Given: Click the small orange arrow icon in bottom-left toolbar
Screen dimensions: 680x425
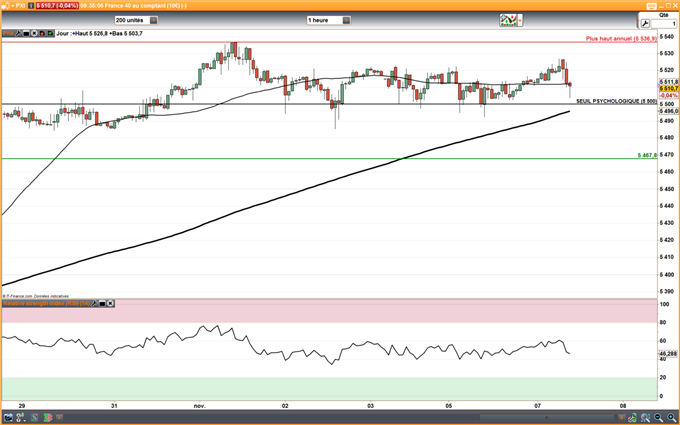Looking at the screenshot, I should 59,418.
